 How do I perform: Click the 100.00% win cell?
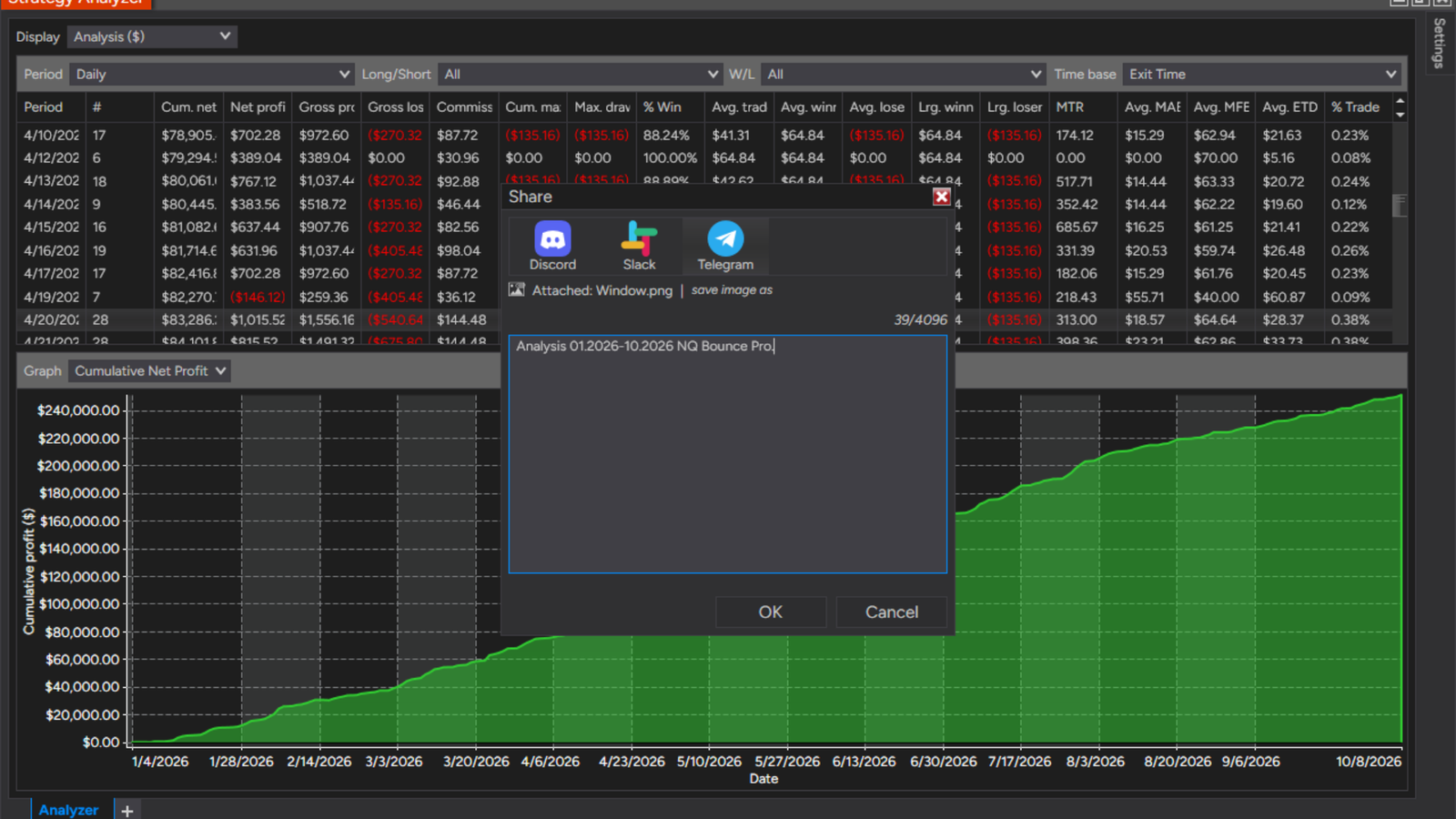[x=670, y=157]
